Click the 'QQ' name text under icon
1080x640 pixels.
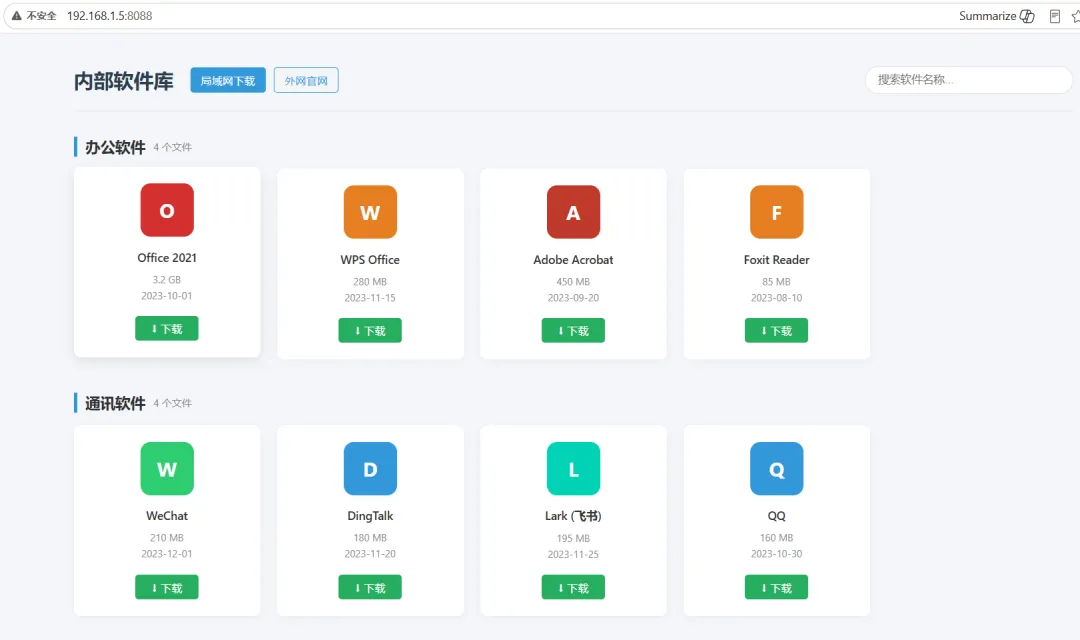pyautogui.click(x=776, y=516)
